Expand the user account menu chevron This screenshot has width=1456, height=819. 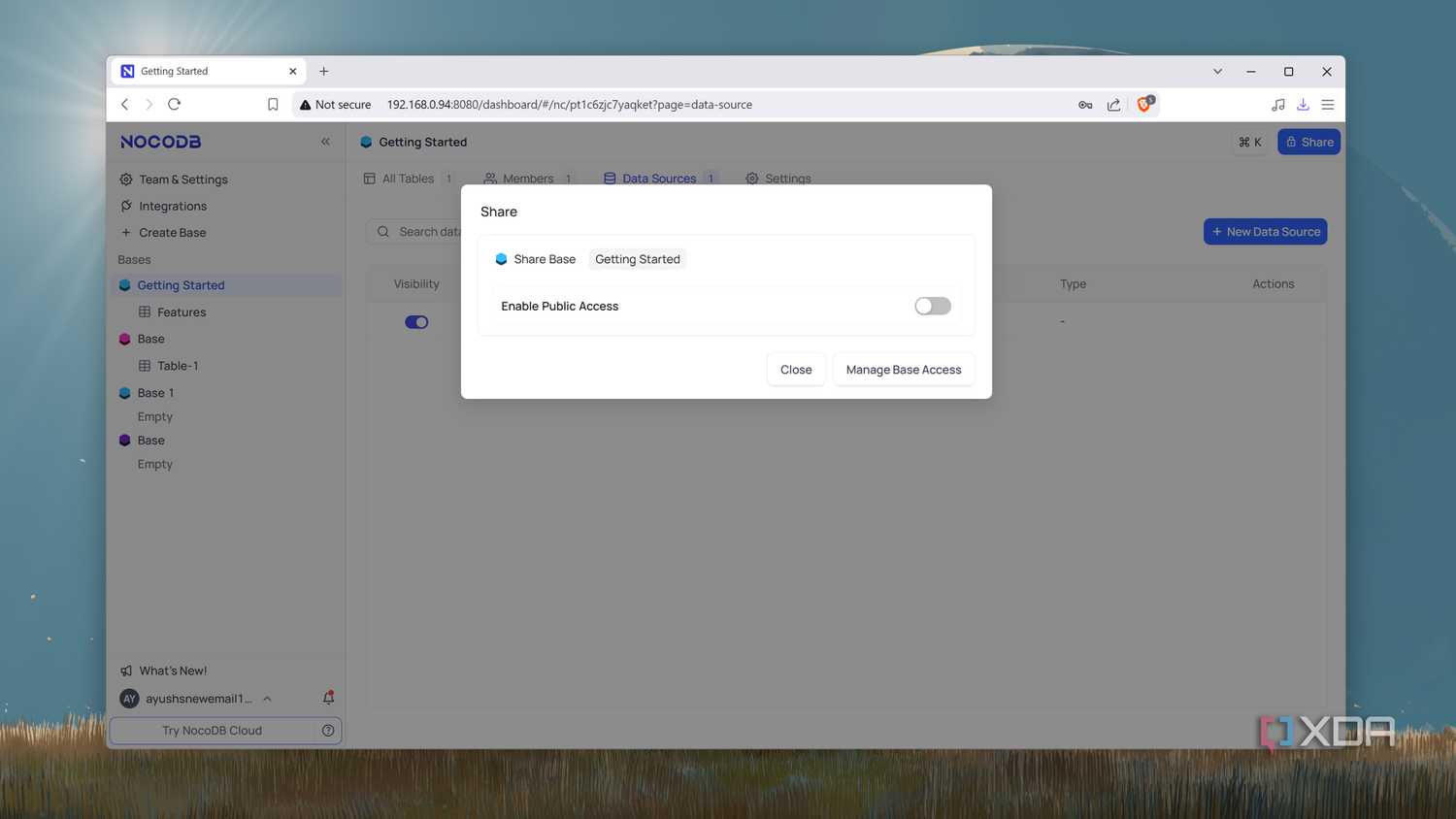pyautogui.click(x=267, y=699)
